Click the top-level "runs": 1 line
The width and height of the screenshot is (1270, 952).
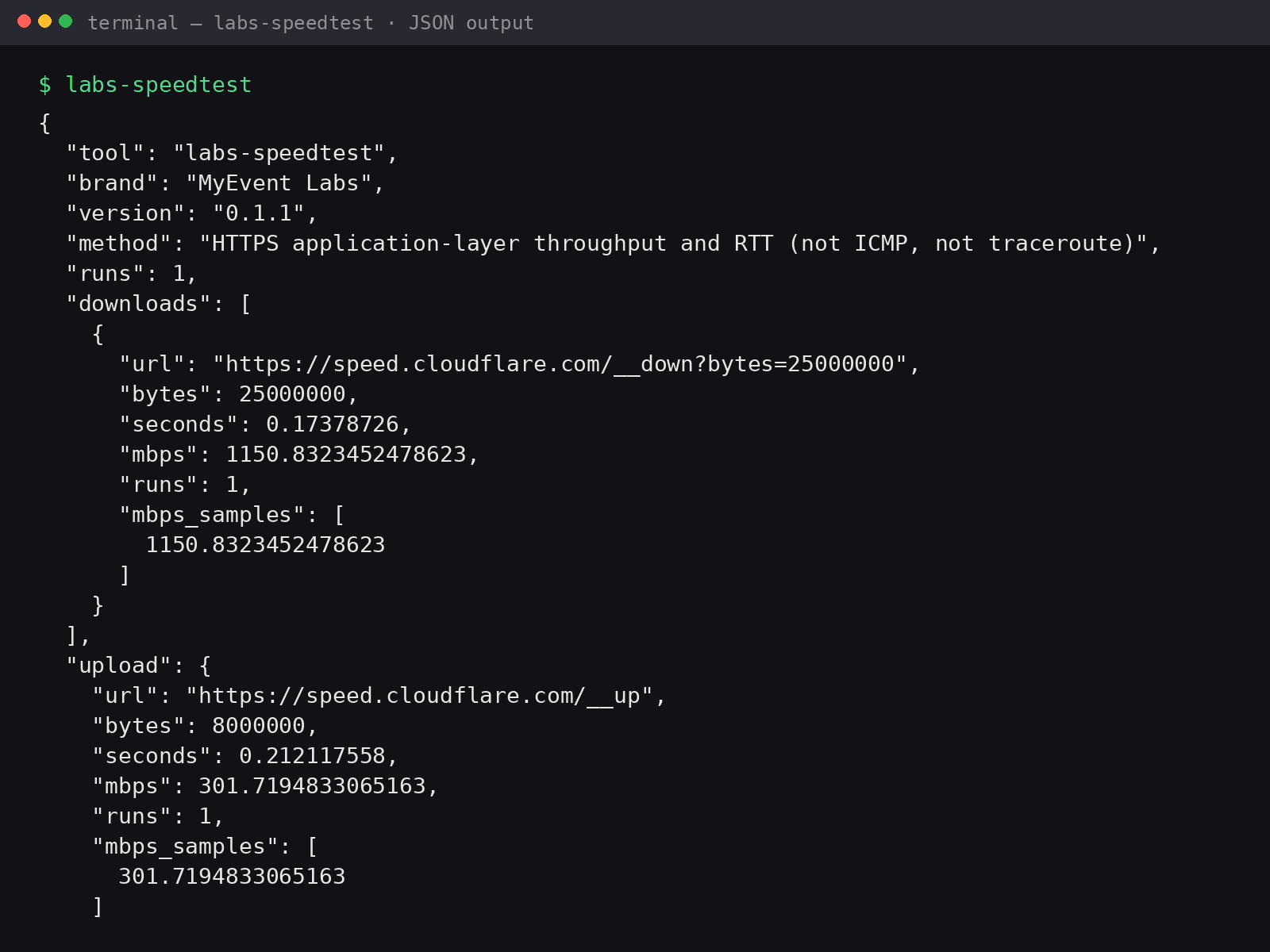[131, 274]
